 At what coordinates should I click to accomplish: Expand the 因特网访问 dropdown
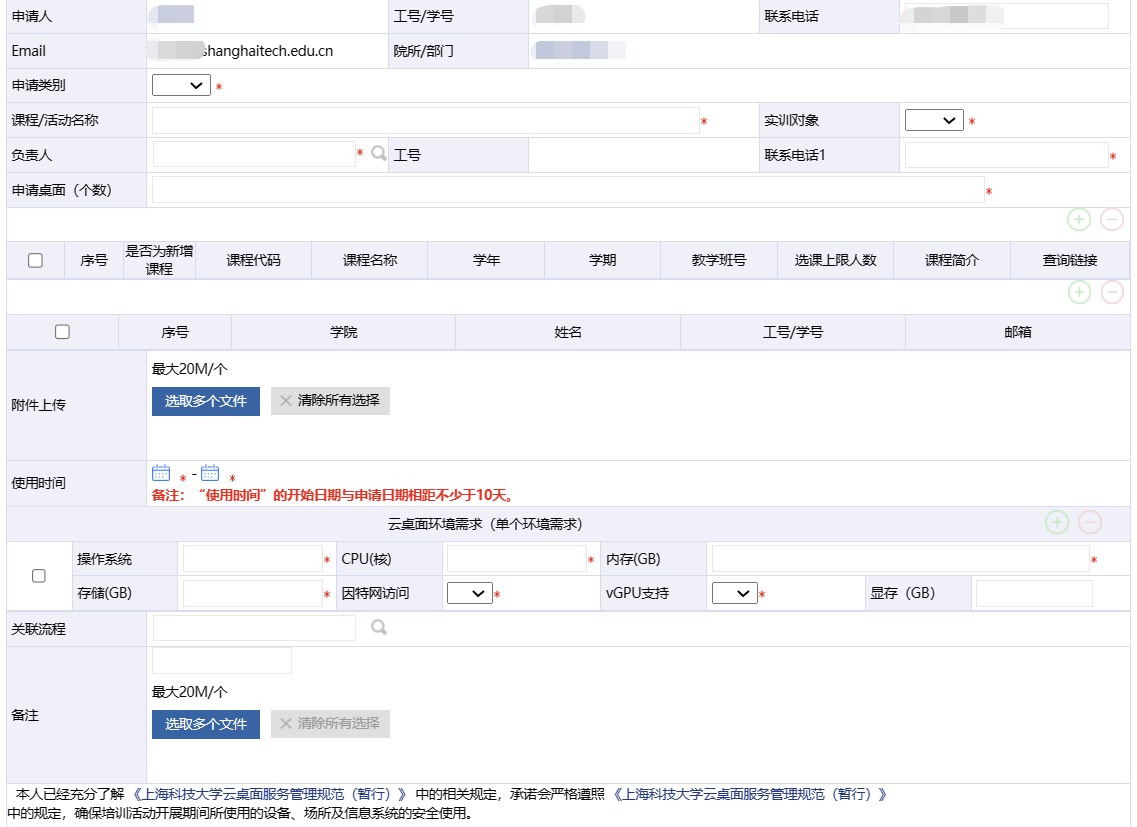point(469,594)
